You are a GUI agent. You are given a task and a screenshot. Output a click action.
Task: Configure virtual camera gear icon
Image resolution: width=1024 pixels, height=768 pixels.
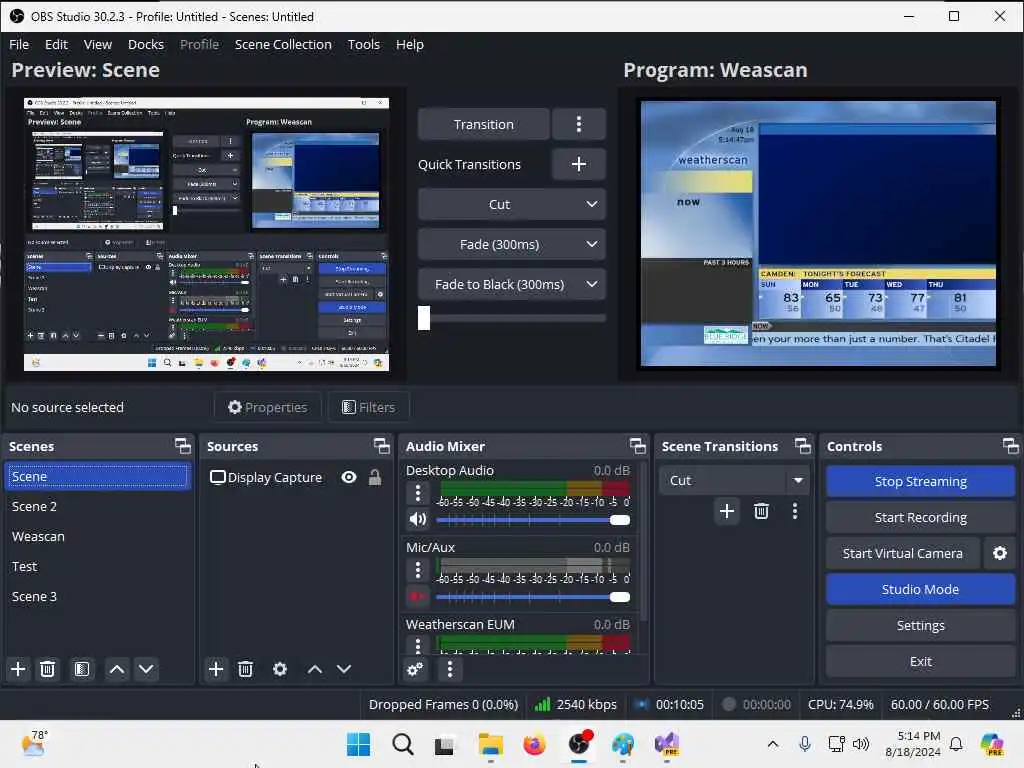(x=1000, y=553)
